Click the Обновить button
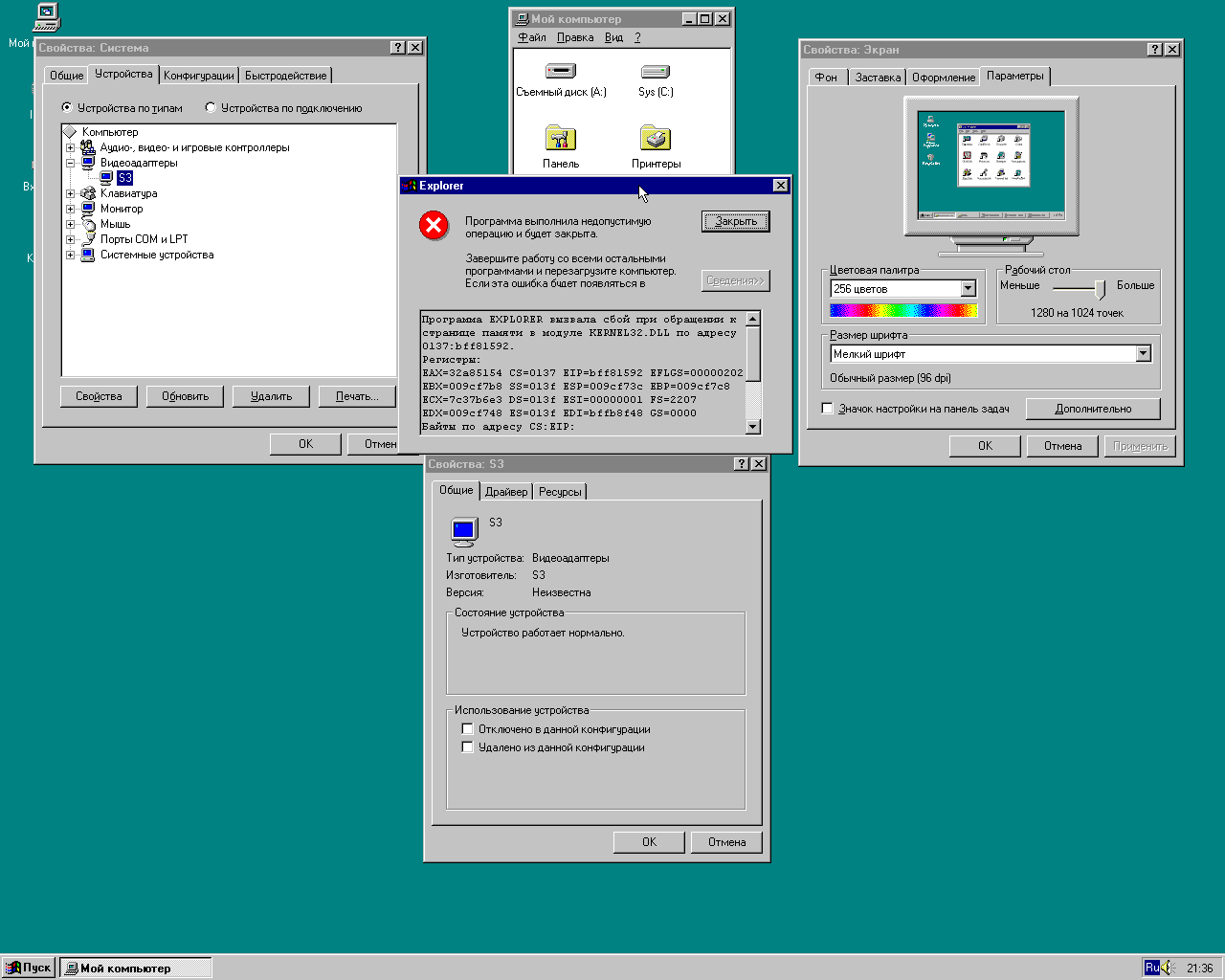The height and width of the screenshot is (980, 1225). coord(185,396)
